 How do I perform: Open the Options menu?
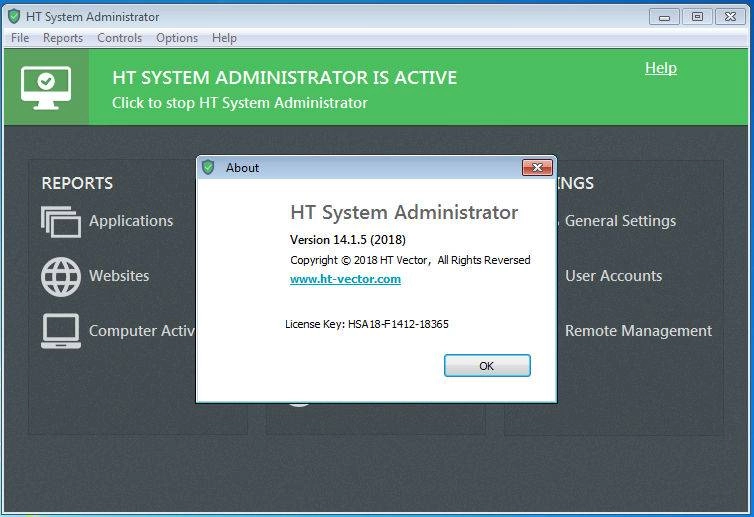pos(177,38)
